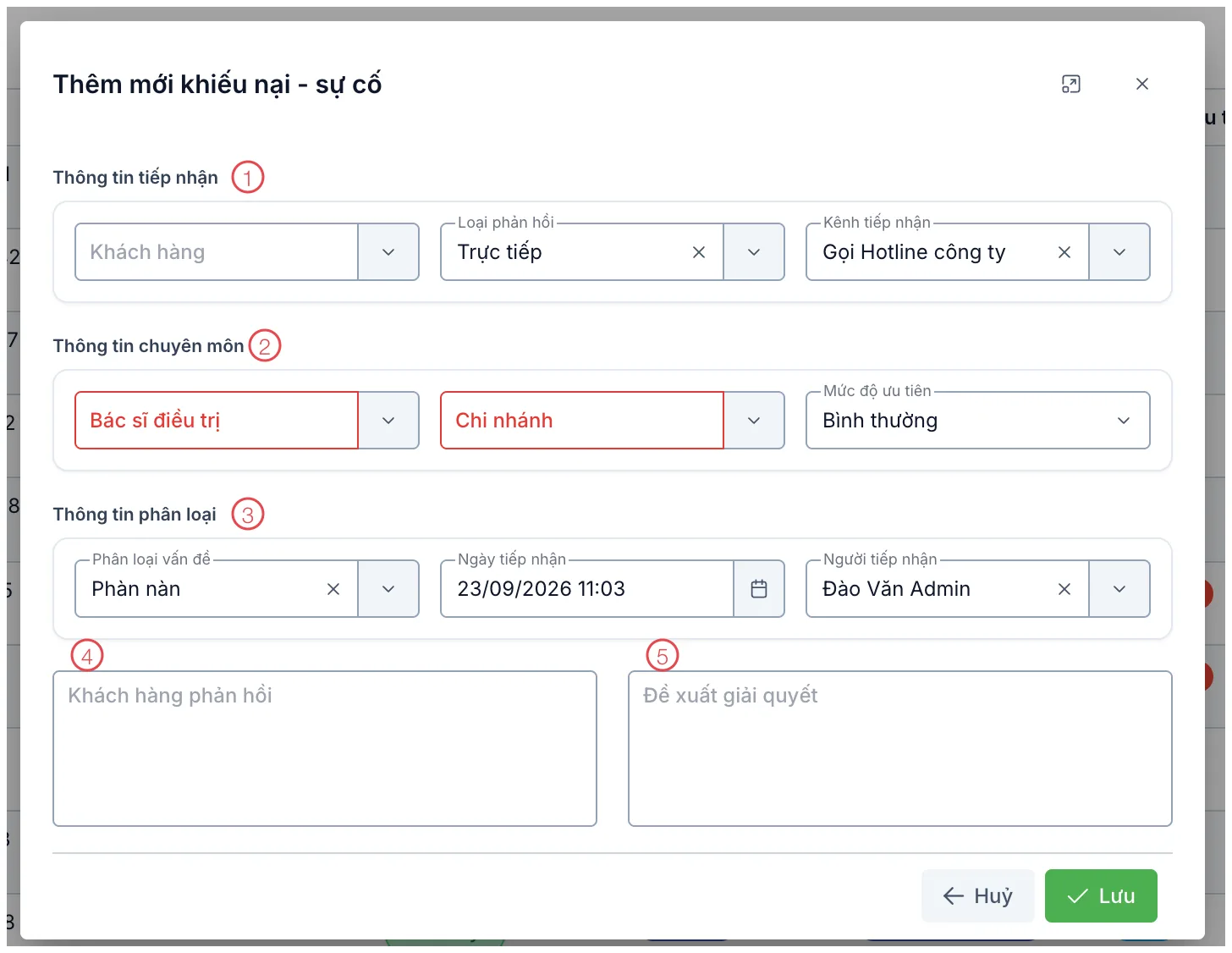Viewport: 1232px width, 953px height.
Task: Click into Khách hàng phản hồi text area
Action: (325, 749)
